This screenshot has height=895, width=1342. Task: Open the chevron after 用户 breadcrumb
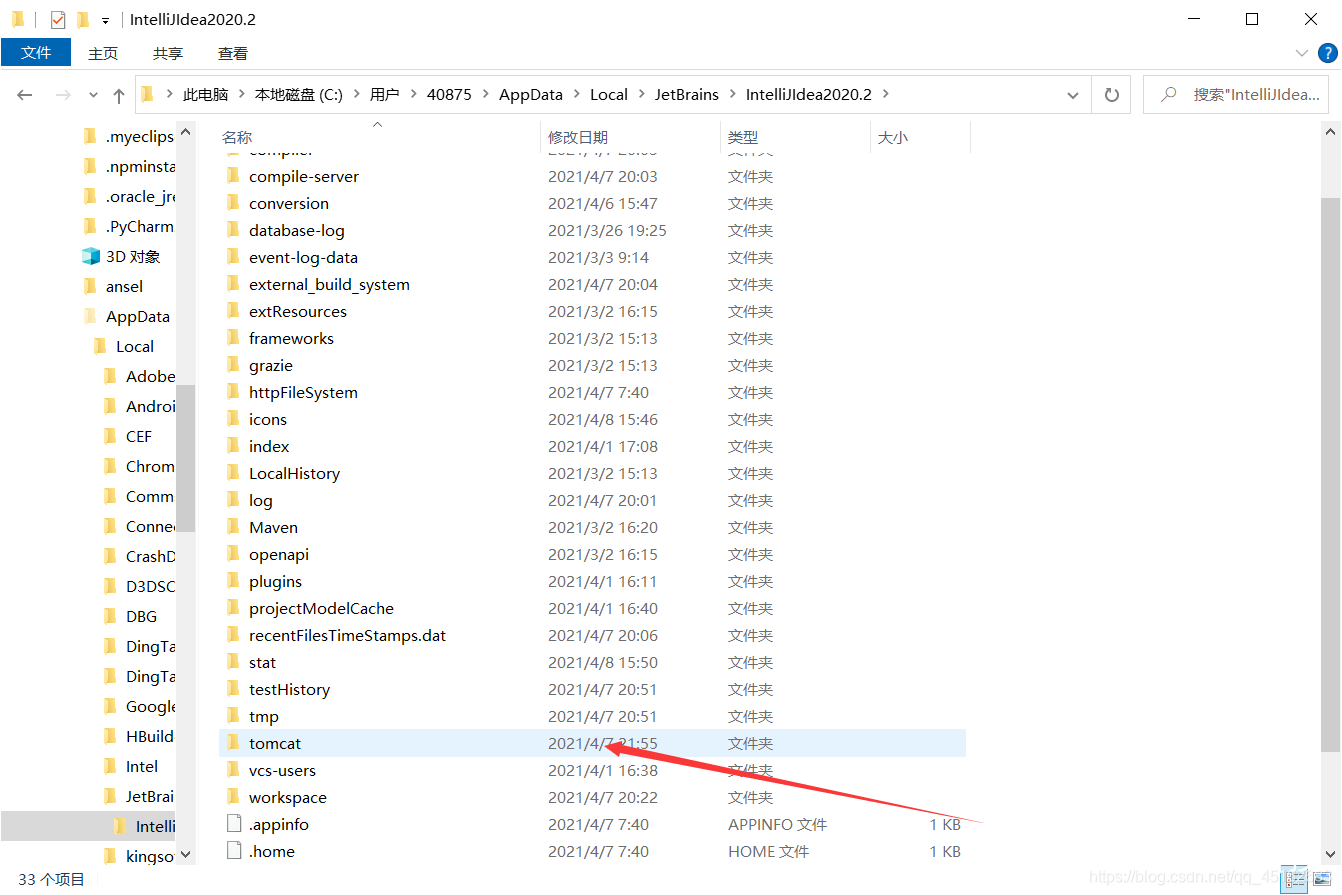(x=412, y=95)
